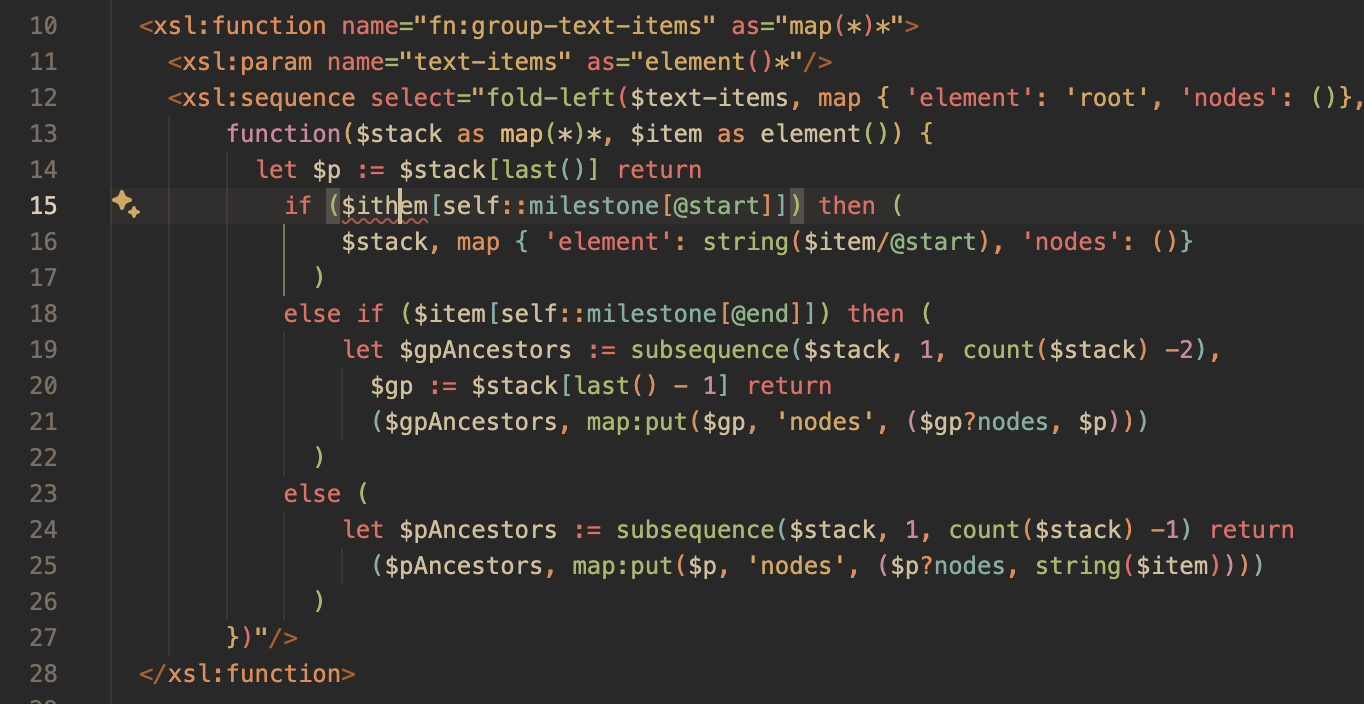Click string($item/@start) call
The width and height of the screenshot is (1364, 704).
click(847, 241)
